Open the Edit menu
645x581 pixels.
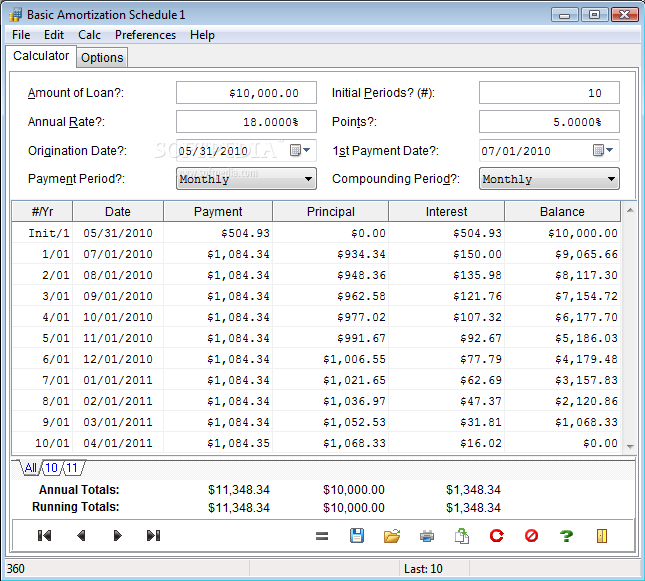54,35
